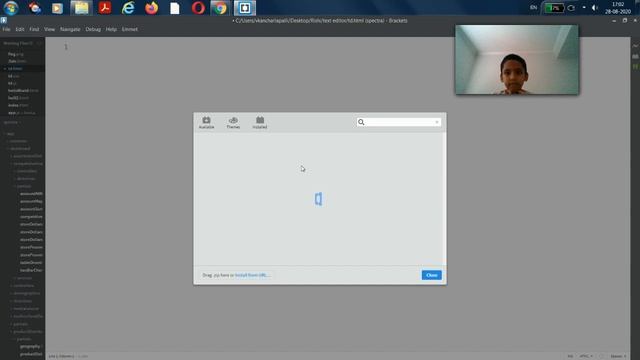Open the Emmet menu
This screenshot has height=360, width=640.
130,29
